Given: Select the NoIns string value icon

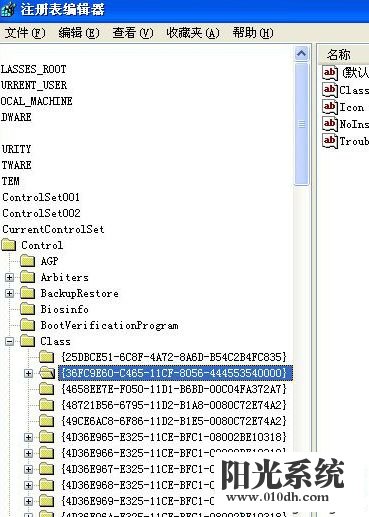Looking at the screenshot, I should click(329, 124).
